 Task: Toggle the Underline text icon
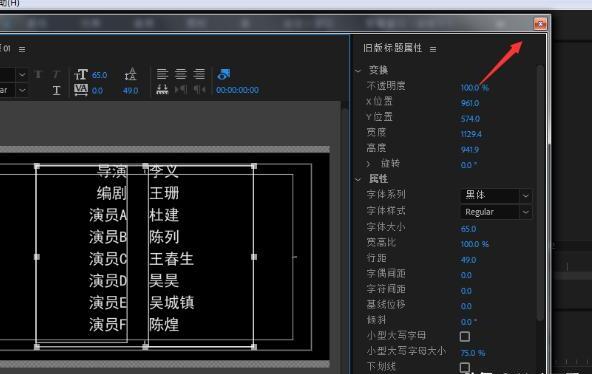(56, 90)
